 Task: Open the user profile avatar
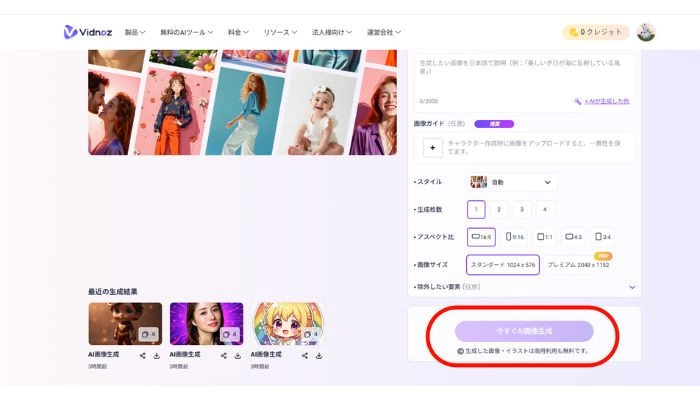(646, 32)
